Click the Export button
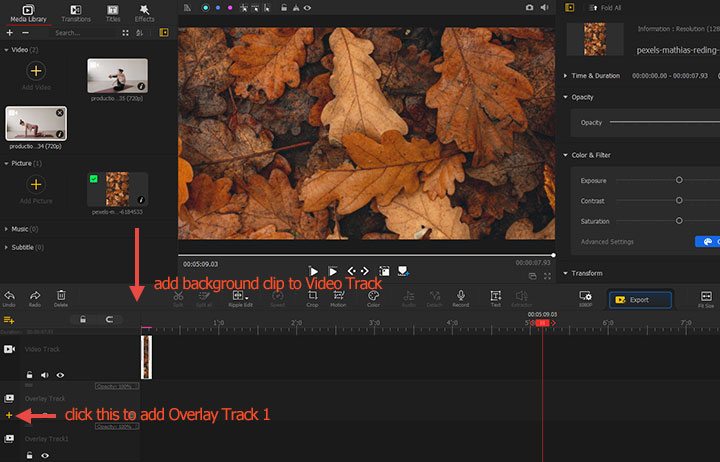This screenshot has height=462, width=720. pyautogui.click(x=640, y=299)
